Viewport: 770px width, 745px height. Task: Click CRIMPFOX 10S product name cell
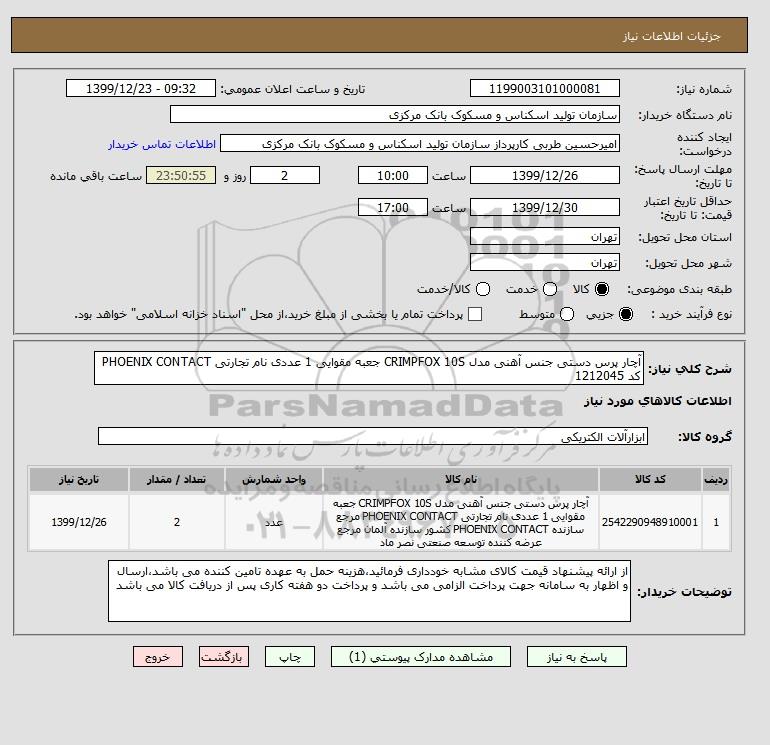click(461, 522)
